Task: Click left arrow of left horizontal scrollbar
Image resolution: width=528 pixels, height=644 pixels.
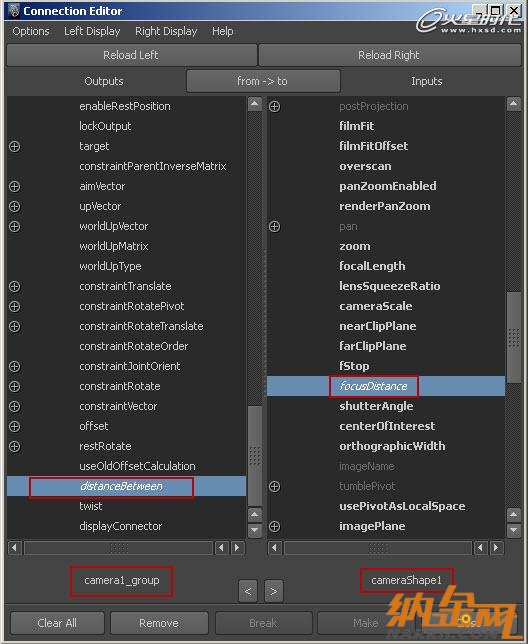Action: pos(14,547)
